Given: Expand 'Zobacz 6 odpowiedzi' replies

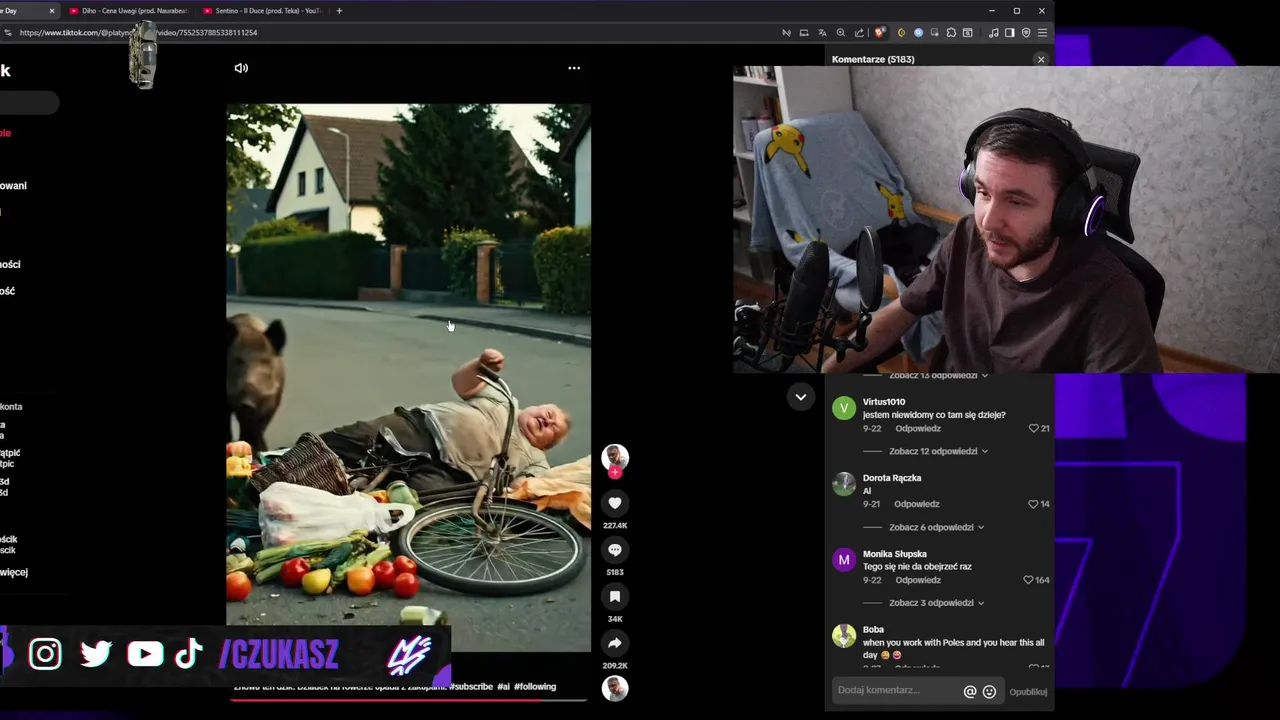Looking at the screenshot, I should [936, 527].
